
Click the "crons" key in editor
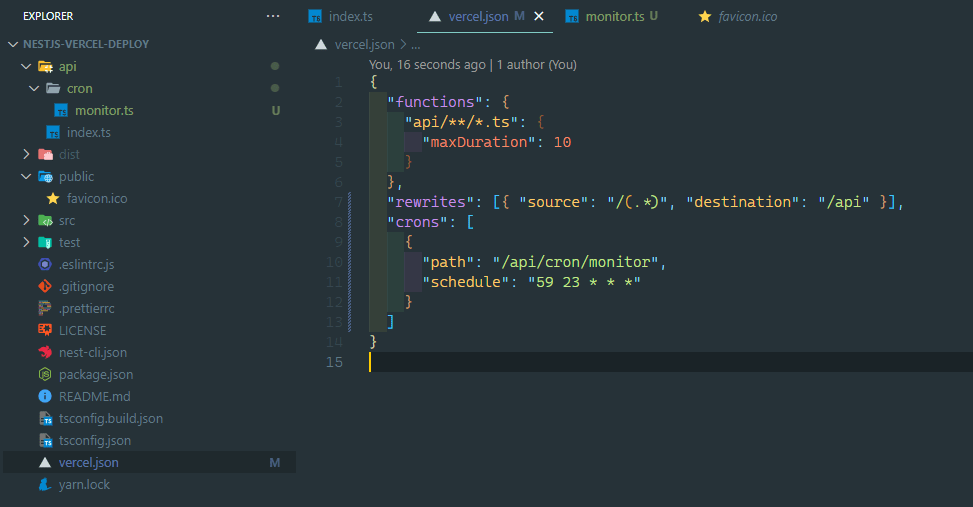(417, 222)
